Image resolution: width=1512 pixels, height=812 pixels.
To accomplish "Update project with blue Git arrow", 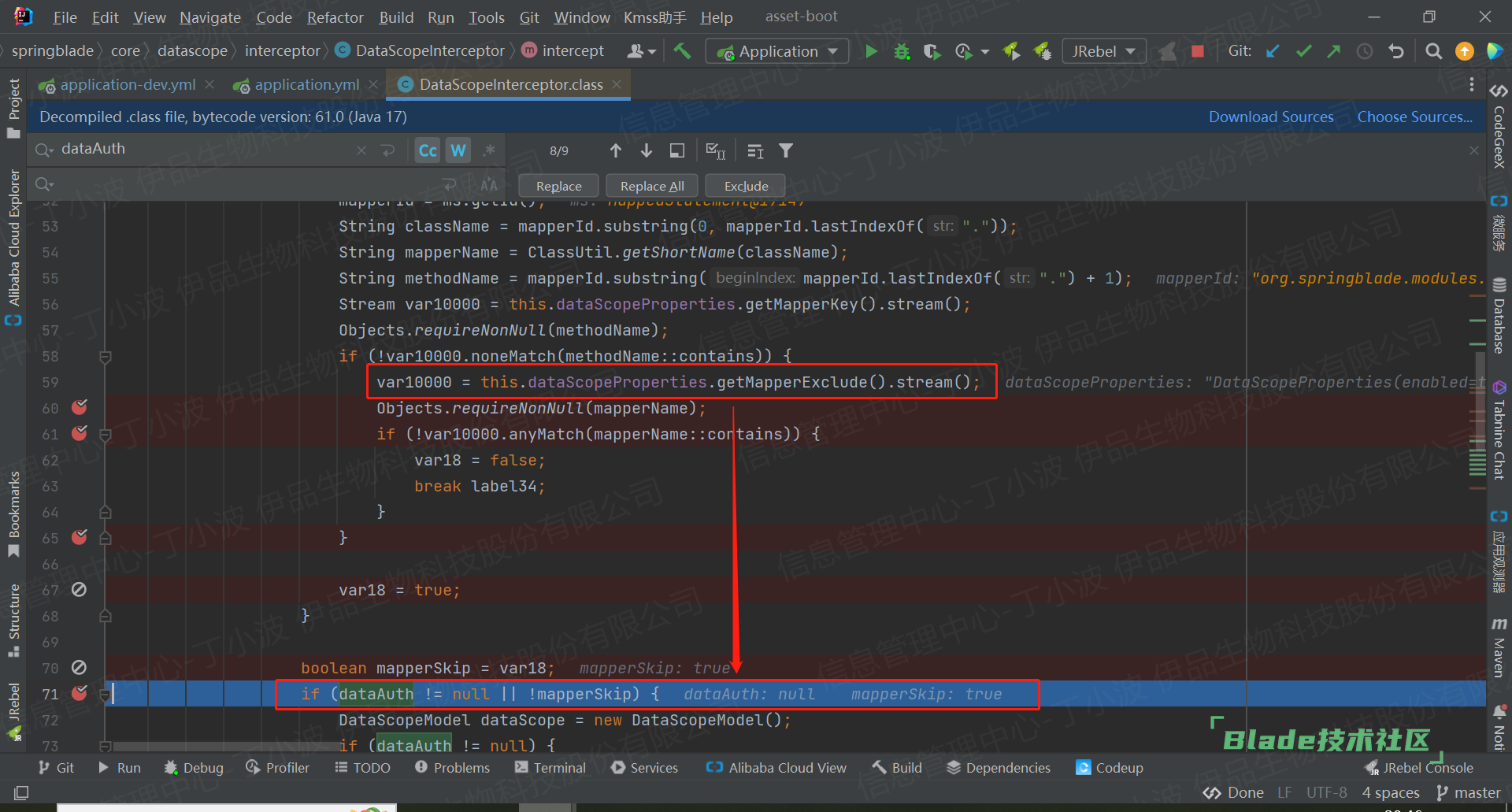I will [1273, 51].
